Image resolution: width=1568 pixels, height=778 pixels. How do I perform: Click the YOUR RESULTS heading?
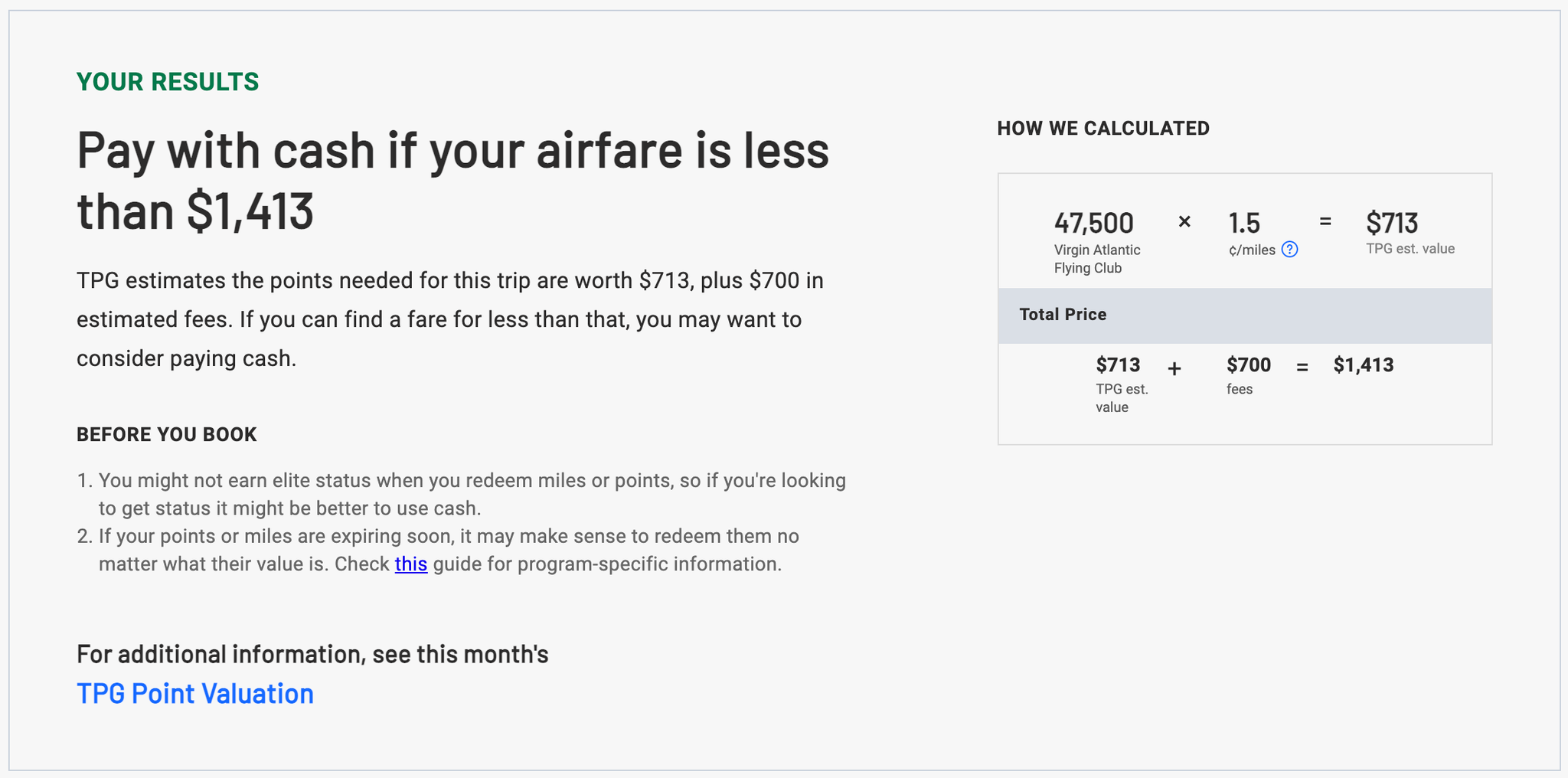[x=166, y=81]
